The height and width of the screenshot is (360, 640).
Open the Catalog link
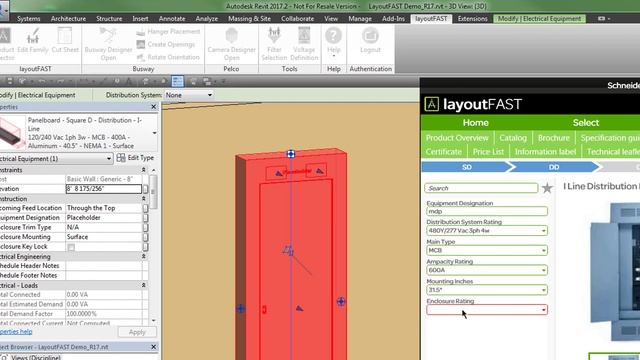point(513,138)
